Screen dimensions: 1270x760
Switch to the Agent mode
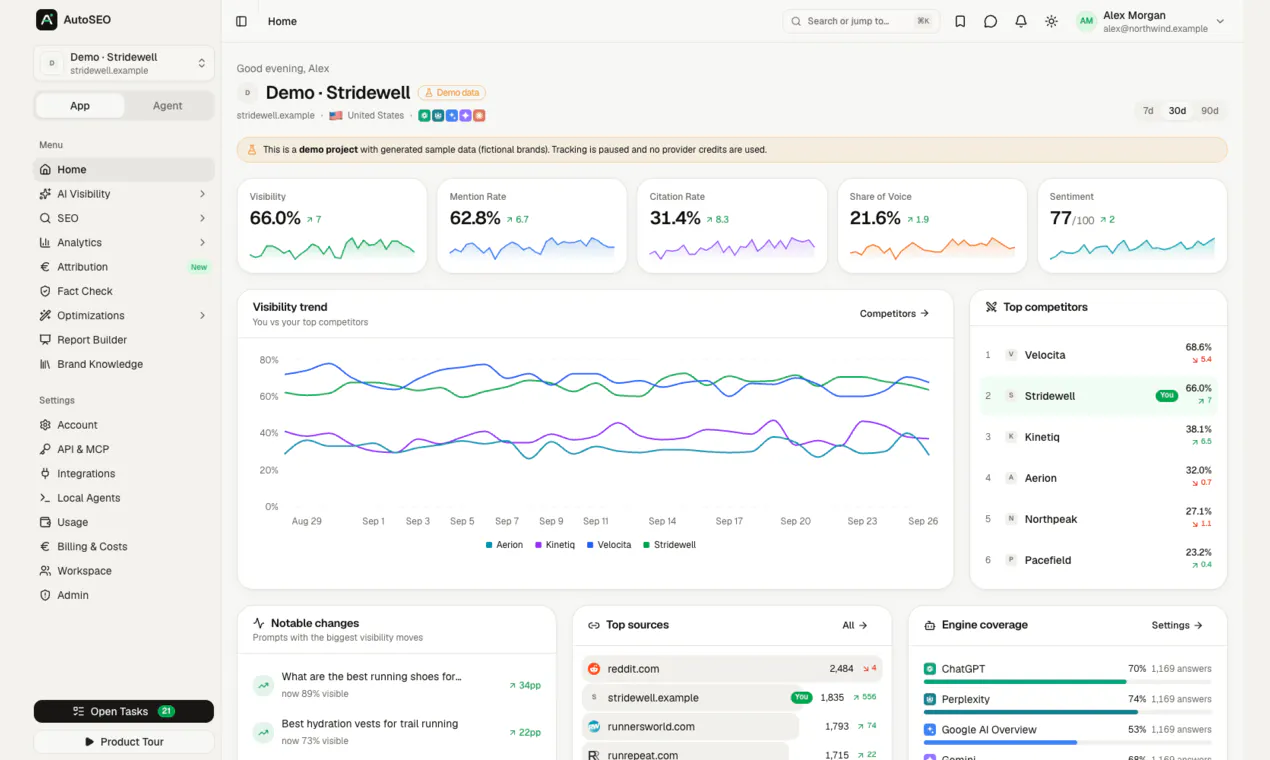point(168,106)
